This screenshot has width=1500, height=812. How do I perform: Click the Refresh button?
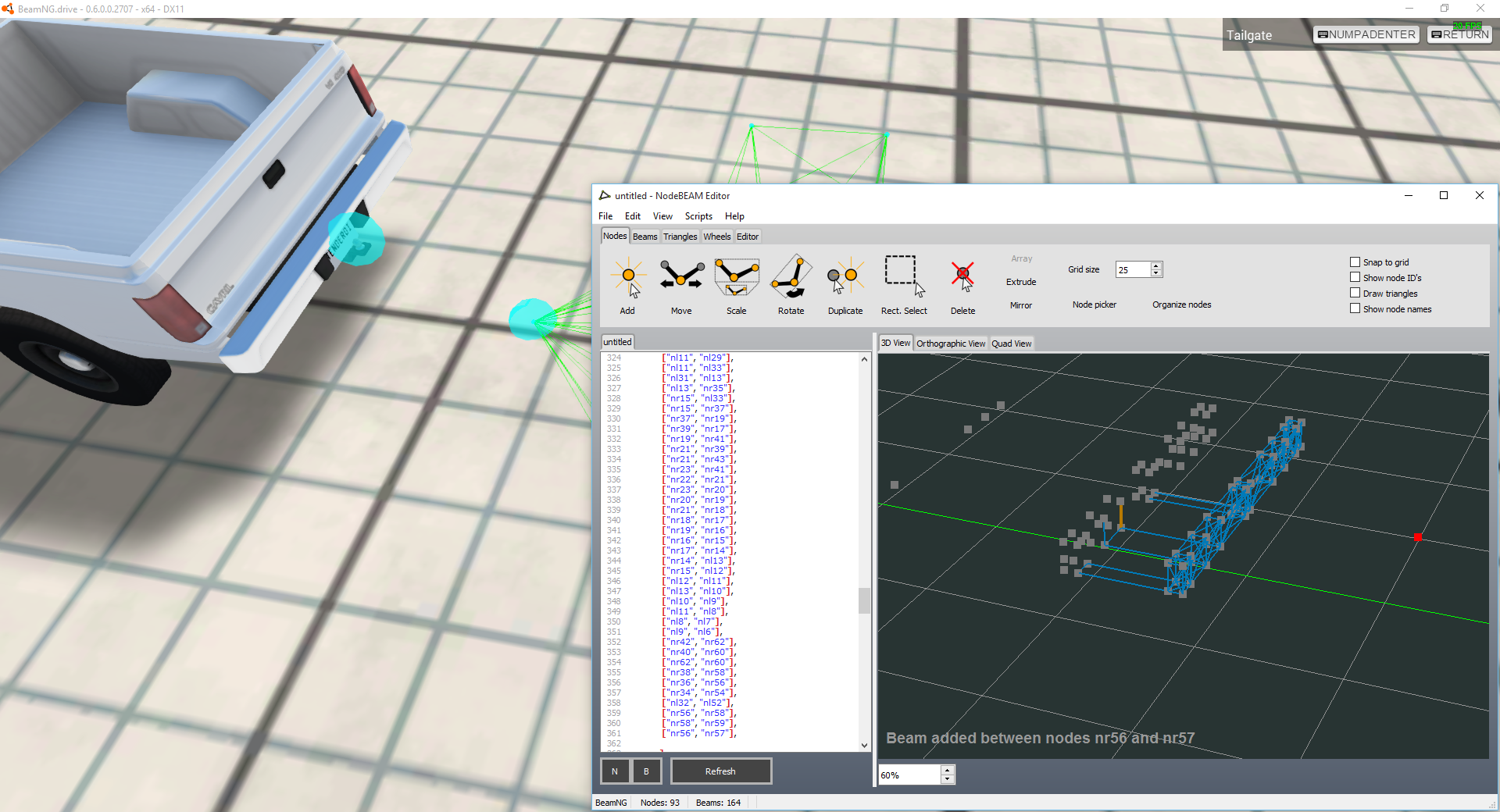720,771
